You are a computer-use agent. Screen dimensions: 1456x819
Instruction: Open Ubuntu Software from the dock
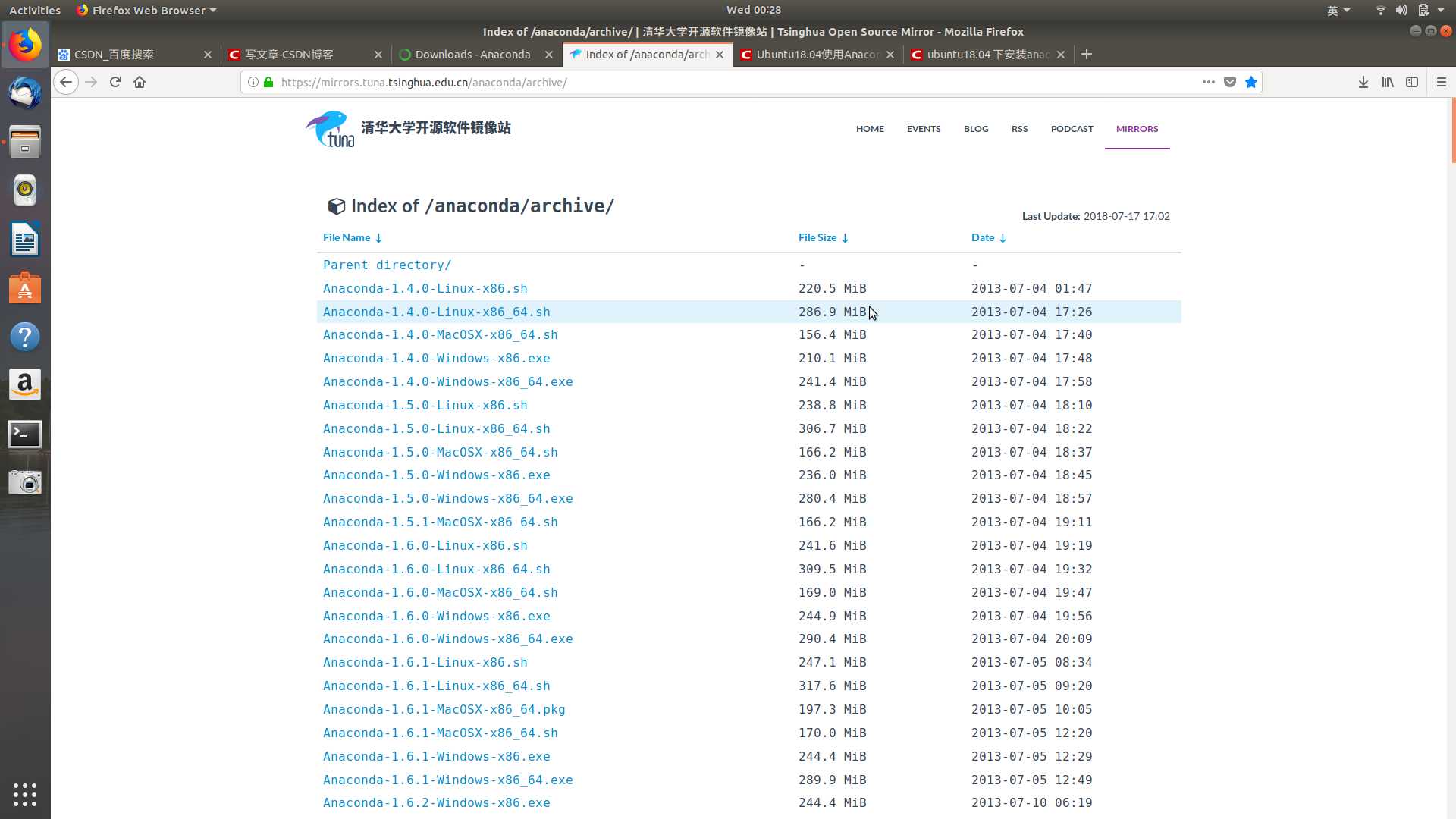(25, 288)
